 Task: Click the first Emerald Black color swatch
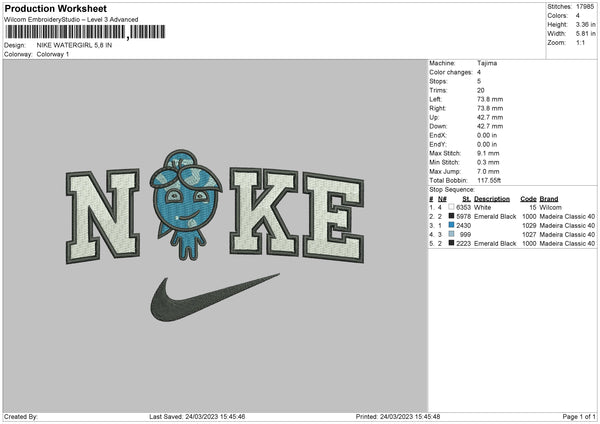pos(451,216)
